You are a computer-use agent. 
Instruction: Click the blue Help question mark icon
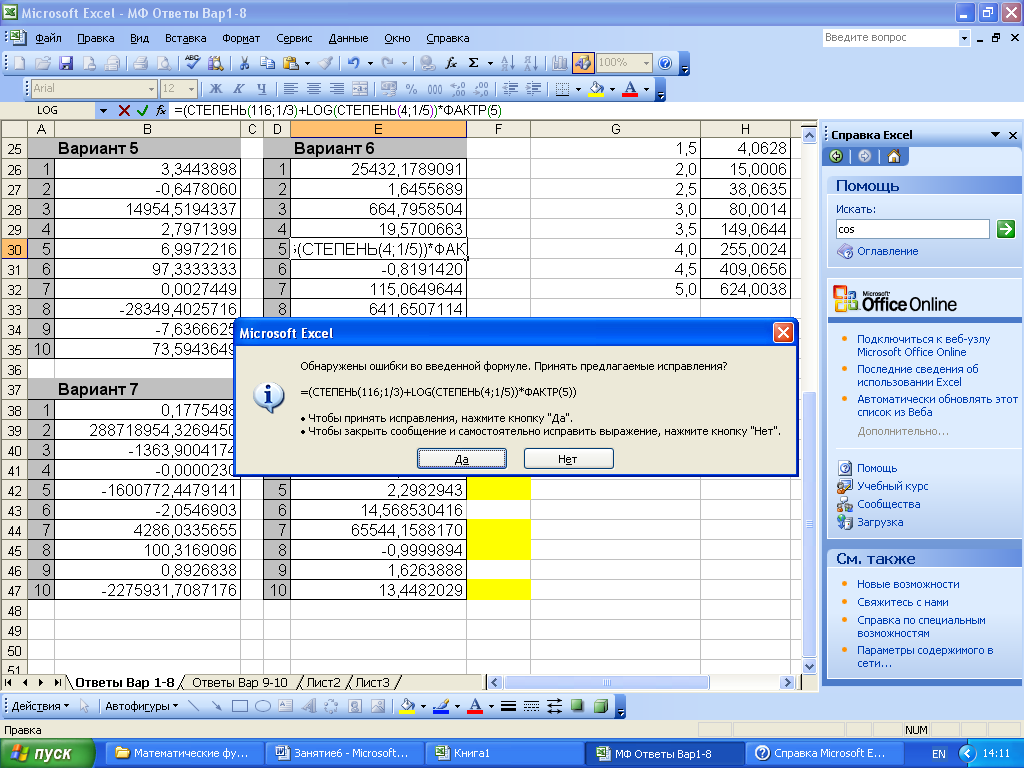point(665,63)
